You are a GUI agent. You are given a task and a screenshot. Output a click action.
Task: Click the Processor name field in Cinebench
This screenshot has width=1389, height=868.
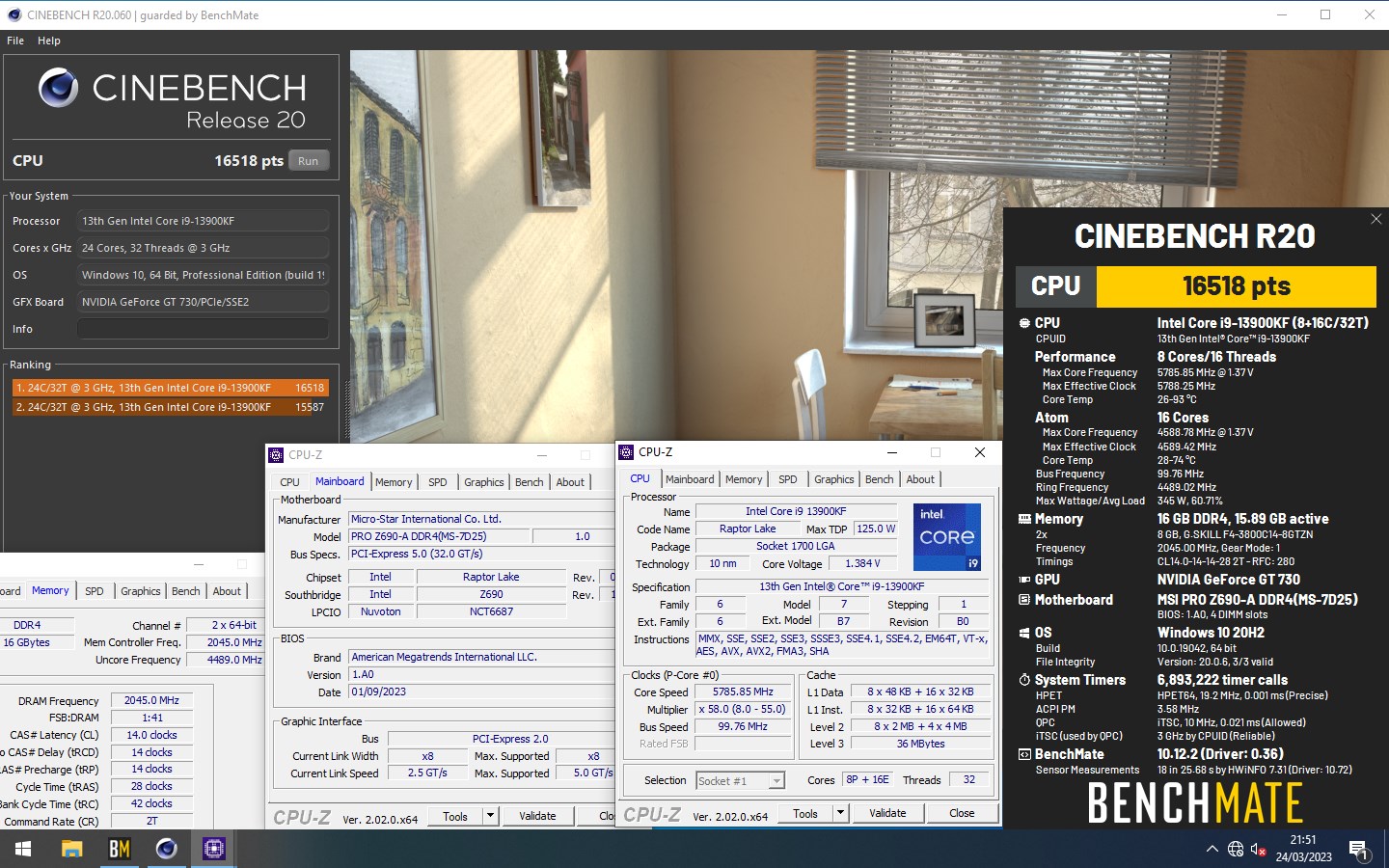[x=203, y=221]
